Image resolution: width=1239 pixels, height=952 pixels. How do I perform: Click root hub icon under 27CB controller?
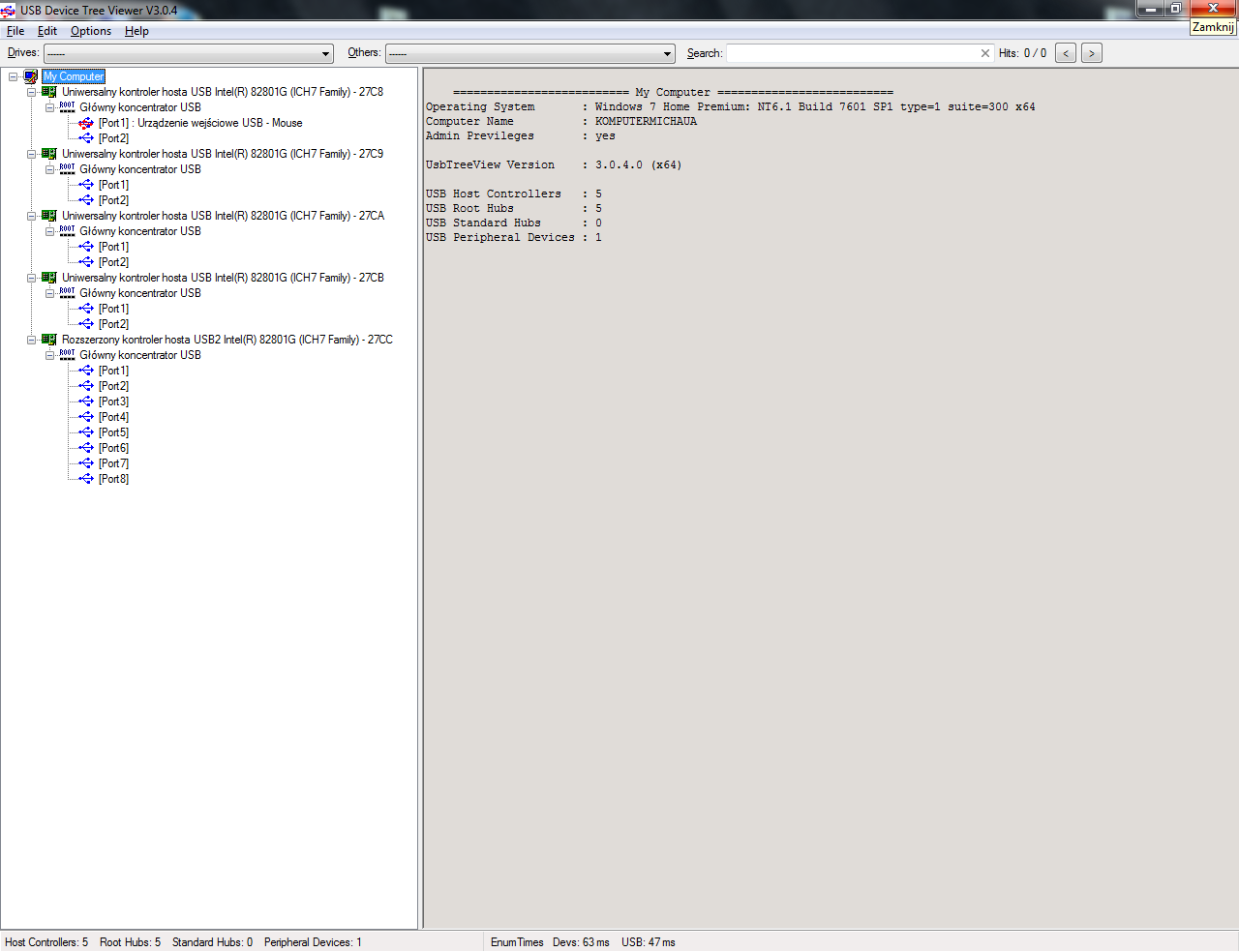pyautogui.click(x=67, y=293)
